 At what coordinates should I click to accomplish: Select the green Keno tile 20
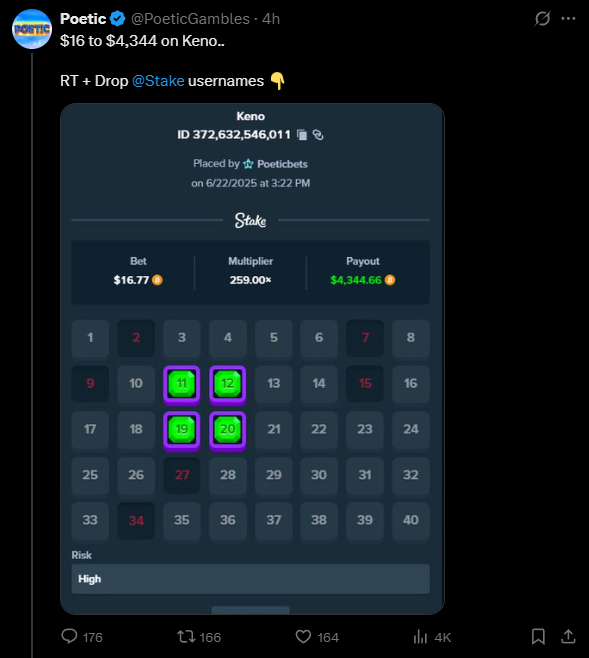point(228,429)
